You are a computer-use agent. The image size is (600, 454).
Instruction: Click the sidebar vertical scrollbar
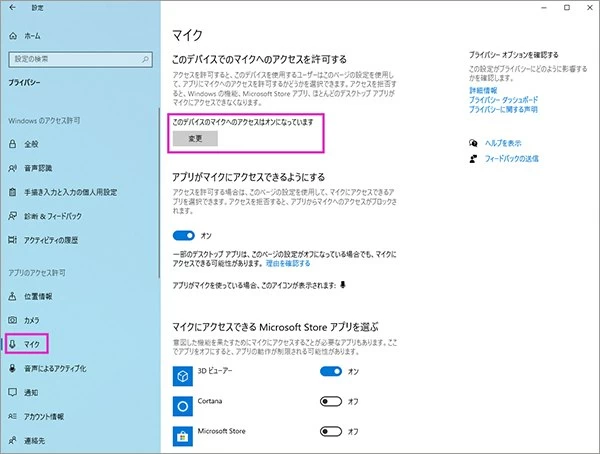click(x=159, y=193)
